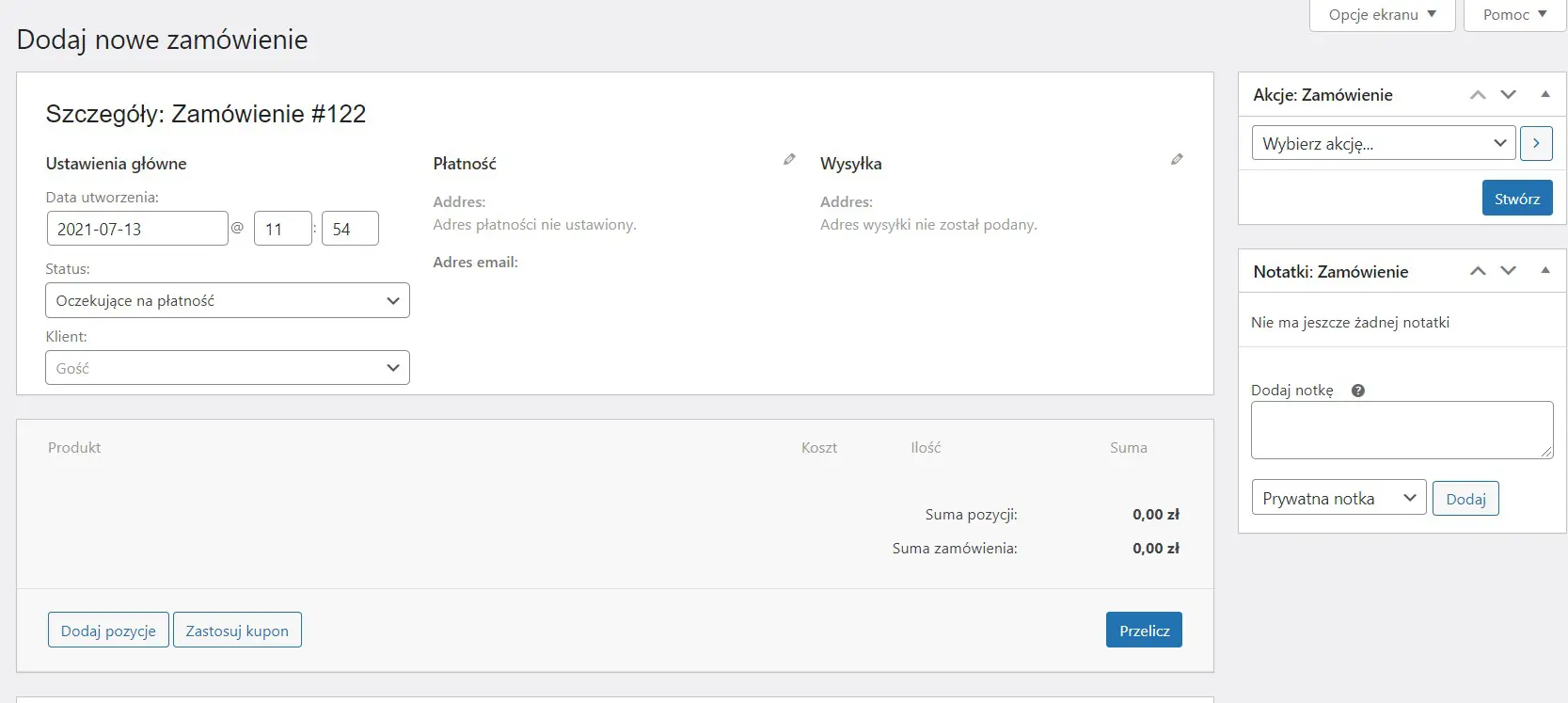Edit the Wysyłka shipping address pencil icon
Screen dimensions: 1568x703
pos(1177,160)
